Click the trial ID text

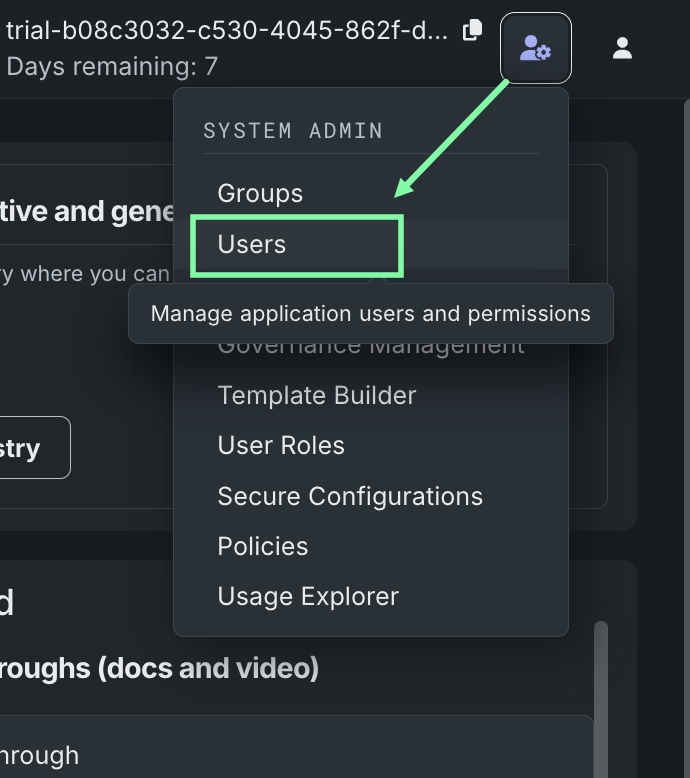[x=227, y=31]
